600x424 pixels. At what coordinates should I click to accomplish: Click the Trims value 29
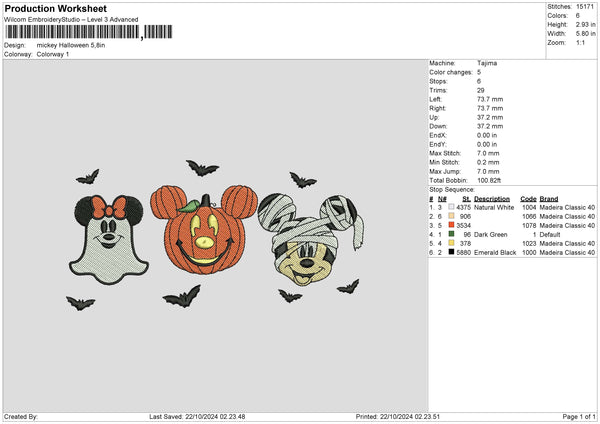[x=481, y=90]
